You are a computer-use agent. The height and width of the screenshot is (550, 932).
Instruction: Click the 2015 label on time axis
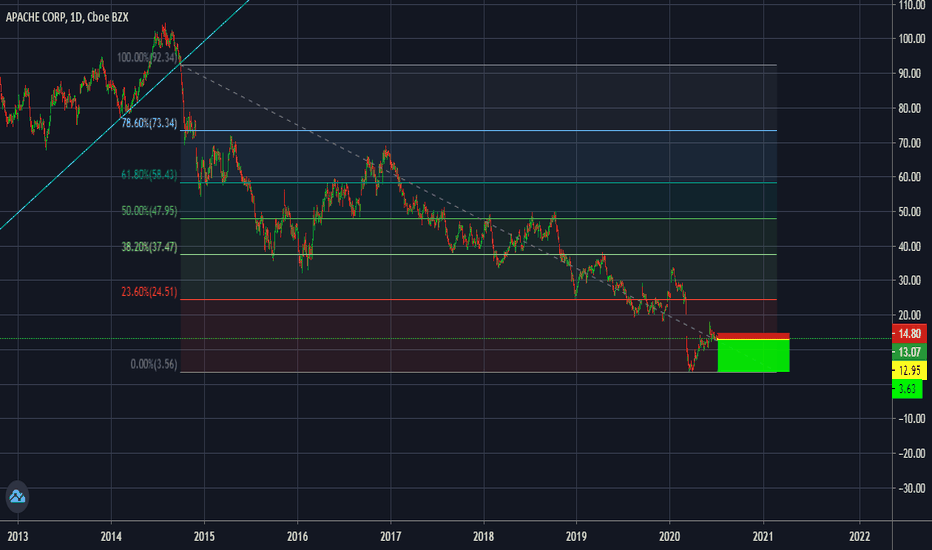pos(204,536)
